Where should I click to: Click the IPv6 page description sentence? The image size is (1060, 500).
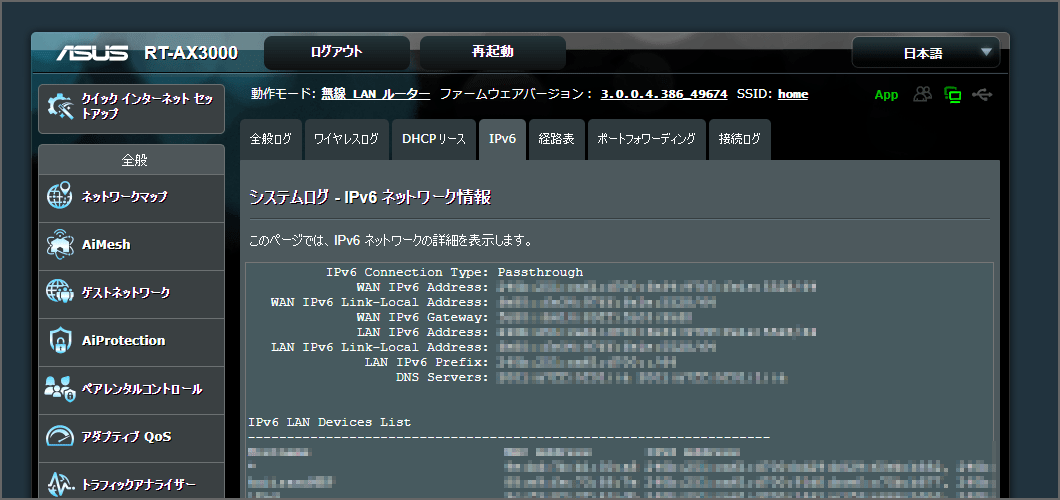[391, 241]
